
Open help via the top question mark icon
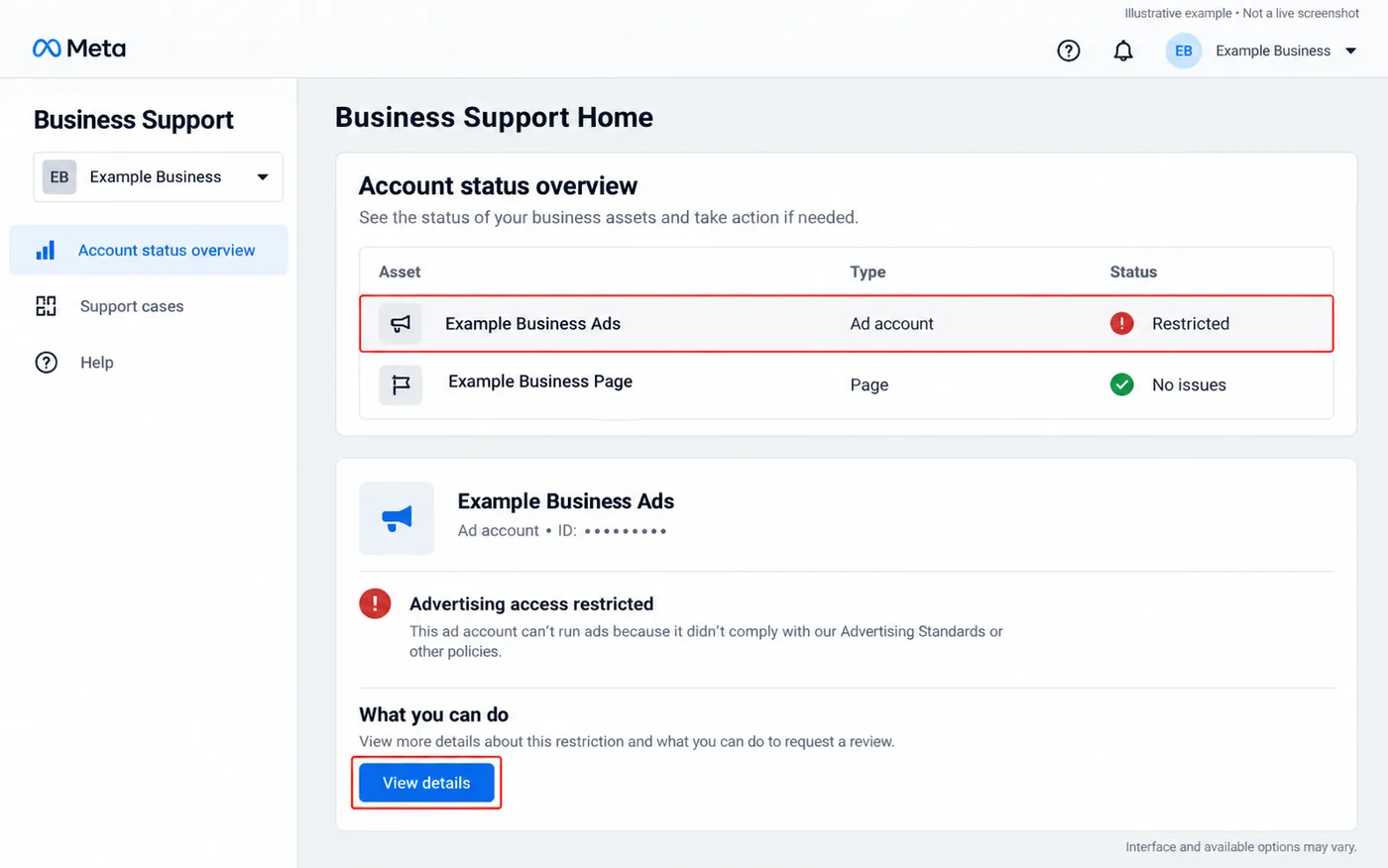[x=1069, y=51]
